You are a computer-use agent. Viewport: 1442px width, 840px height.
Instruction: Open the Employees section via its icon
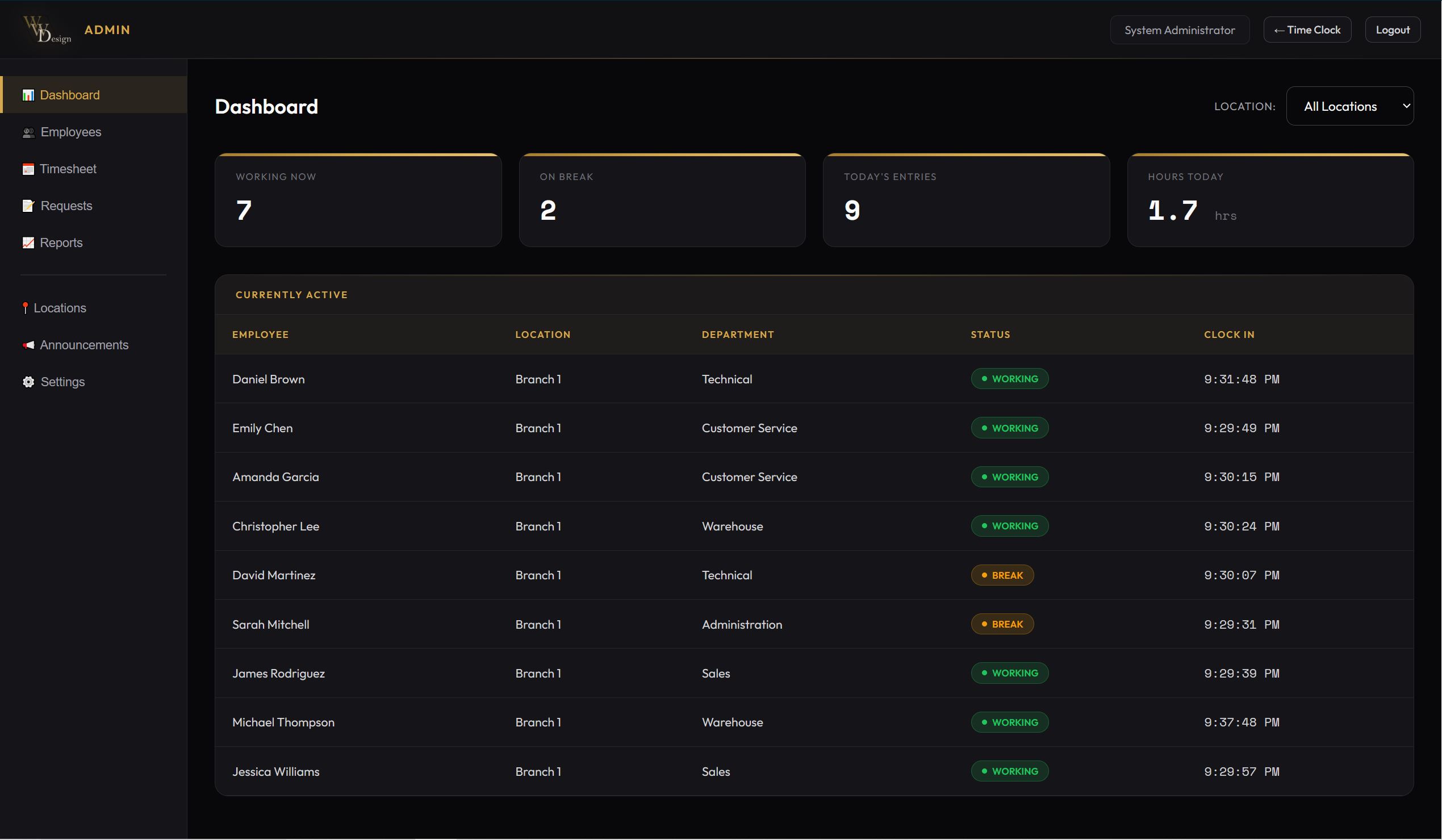click(x=28, y=132)
